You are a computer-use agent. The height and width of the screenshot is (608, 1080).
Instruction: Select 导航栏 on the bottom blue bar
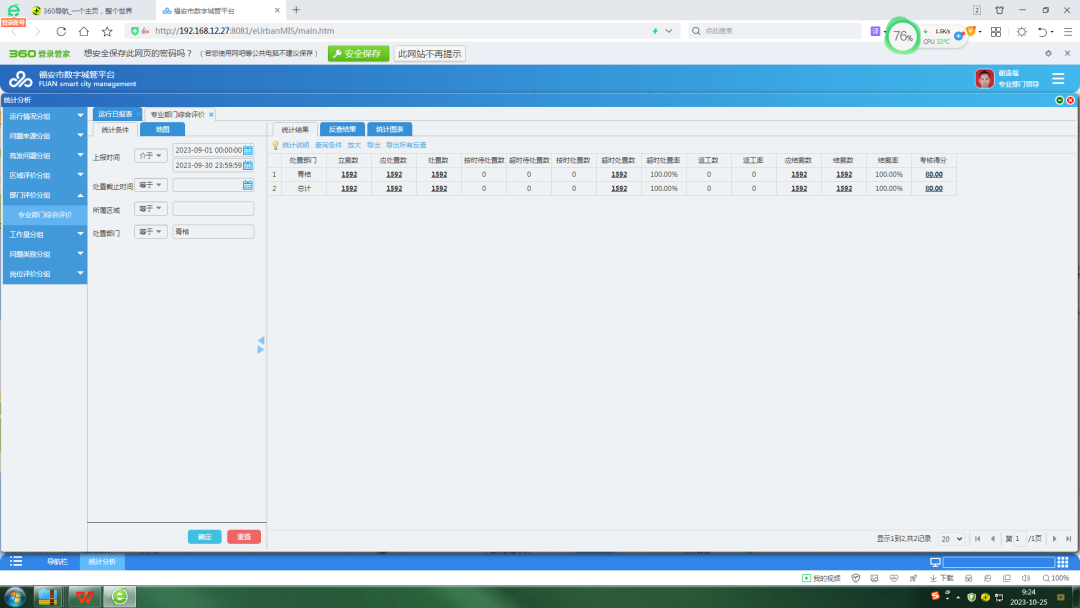(57, 562)
